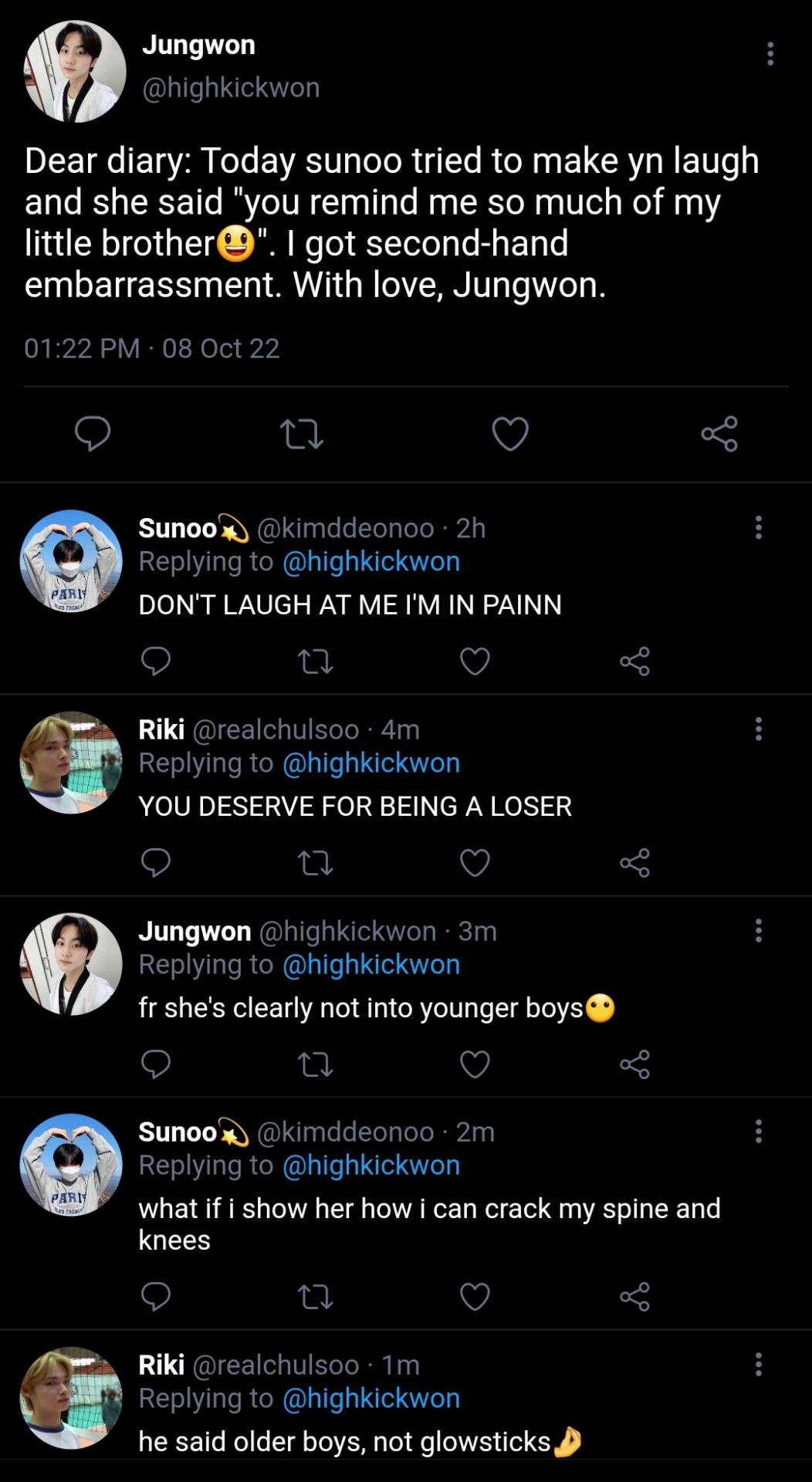Open options for Jungwon's "younger boys" reply
The width and height of the screenshot is (812, 1482).
[x=759, y=931]
